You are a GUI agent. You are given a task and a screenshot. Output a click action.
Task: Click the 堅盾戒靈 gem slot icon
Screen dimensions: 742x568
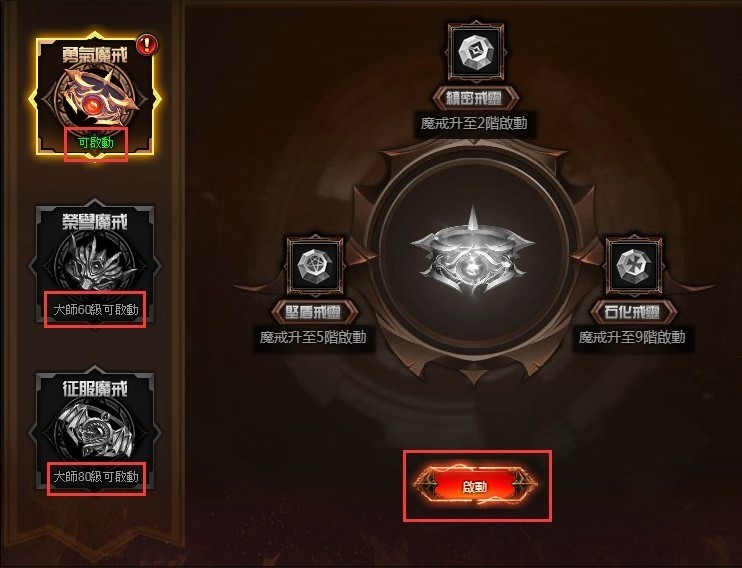(x=314, y=266)
